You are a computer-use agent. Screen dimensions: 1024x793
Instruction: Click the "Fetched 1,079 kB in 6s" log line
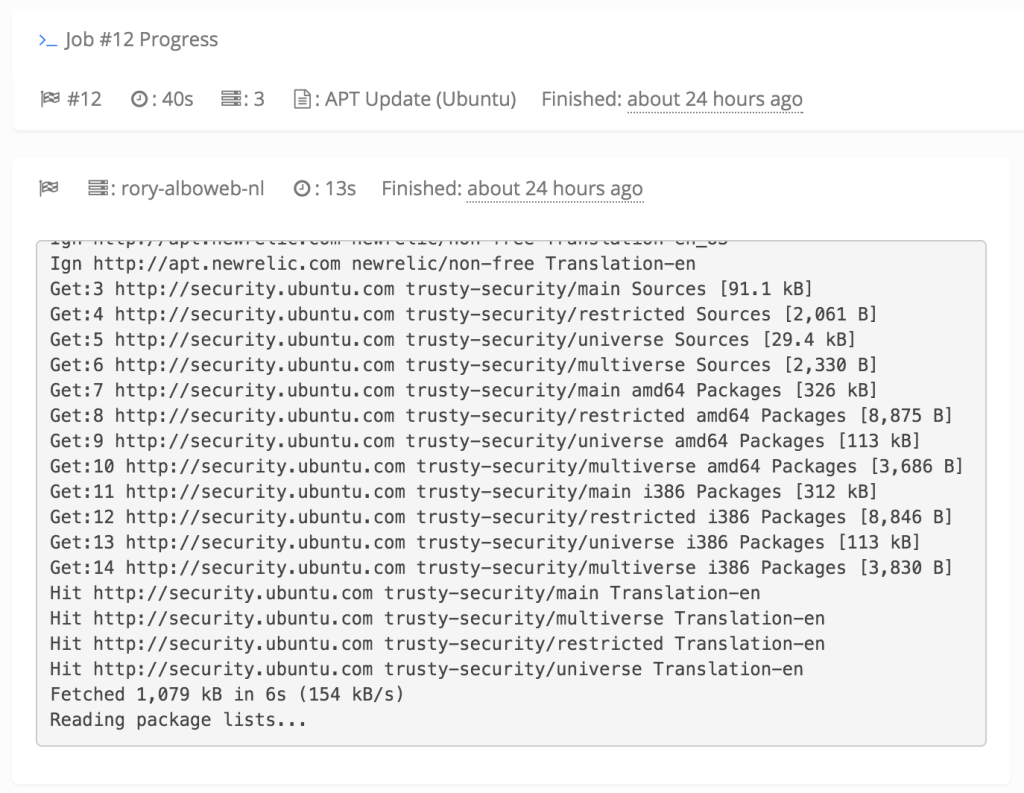pos(226,694)
